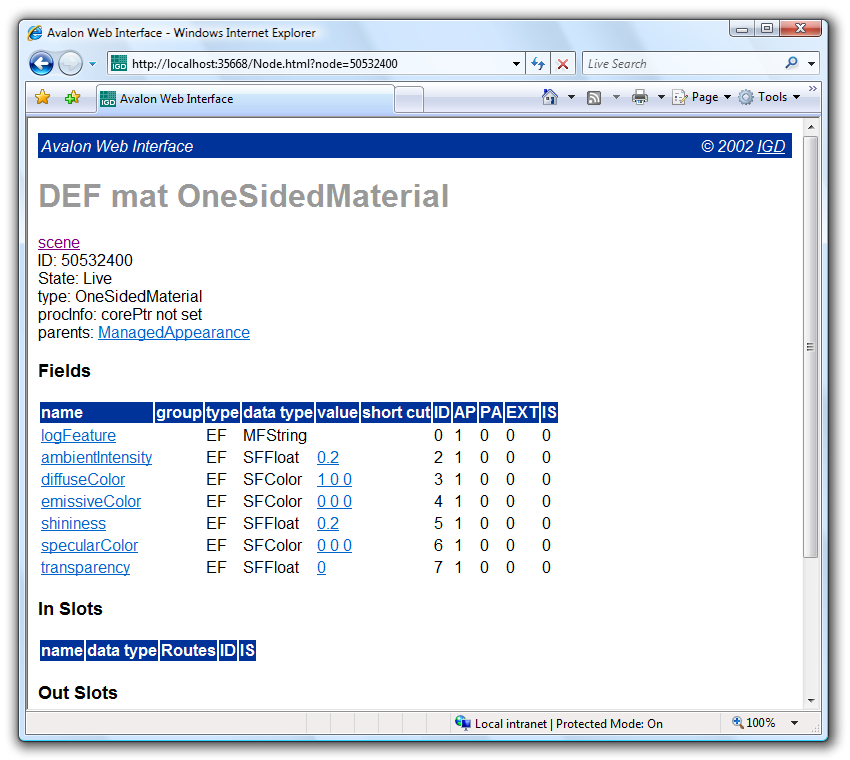Expand the zoom level dropdown arrow

pyautogui.click(x=795, y=723)
